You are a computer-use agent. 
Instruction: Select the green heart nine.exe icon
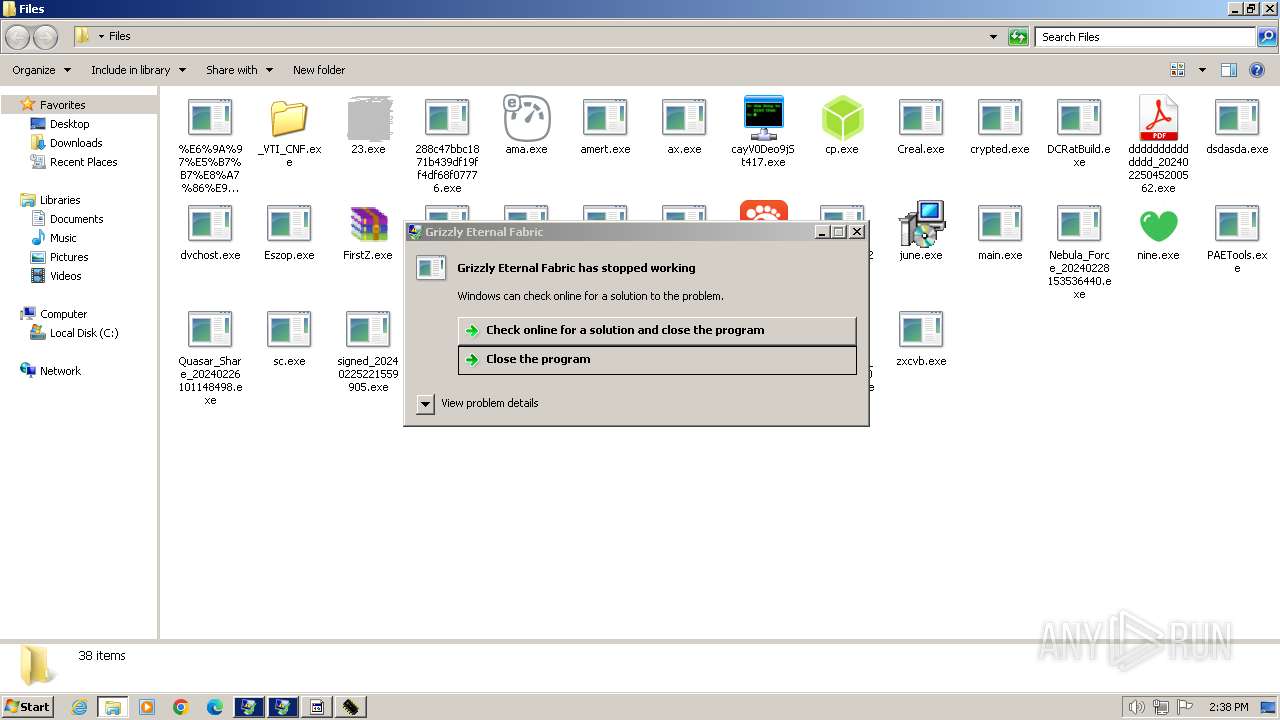point(1158,225)
